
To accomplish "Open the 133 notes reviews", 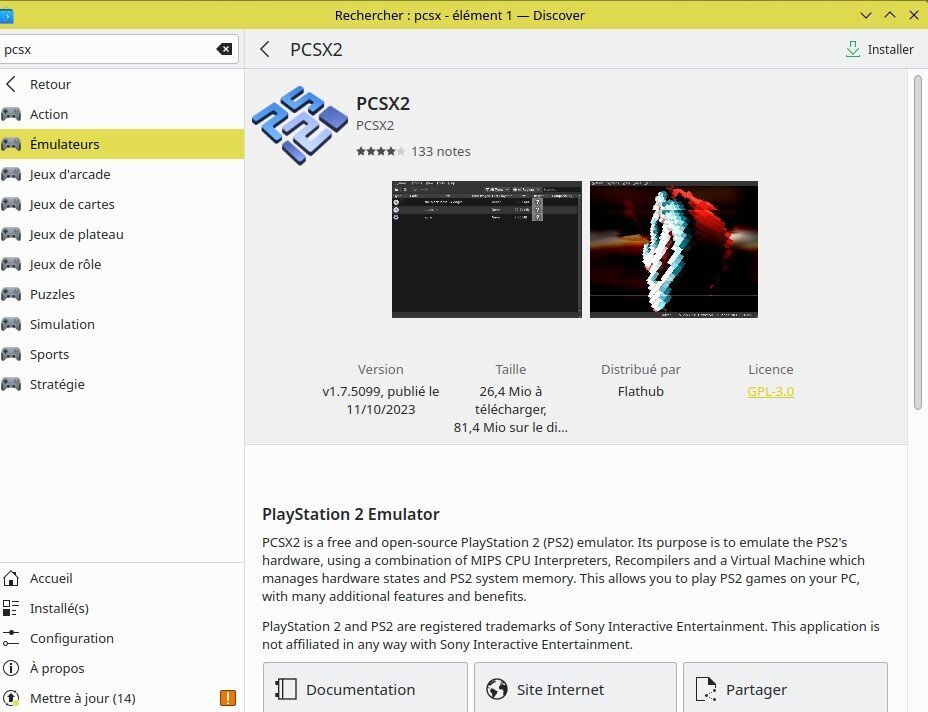I will click(x=441, y=152).
